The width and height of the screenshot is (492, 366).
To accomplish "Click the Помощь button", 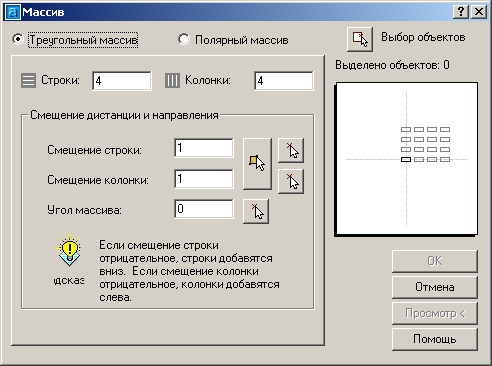I will (x=435, y=339).
